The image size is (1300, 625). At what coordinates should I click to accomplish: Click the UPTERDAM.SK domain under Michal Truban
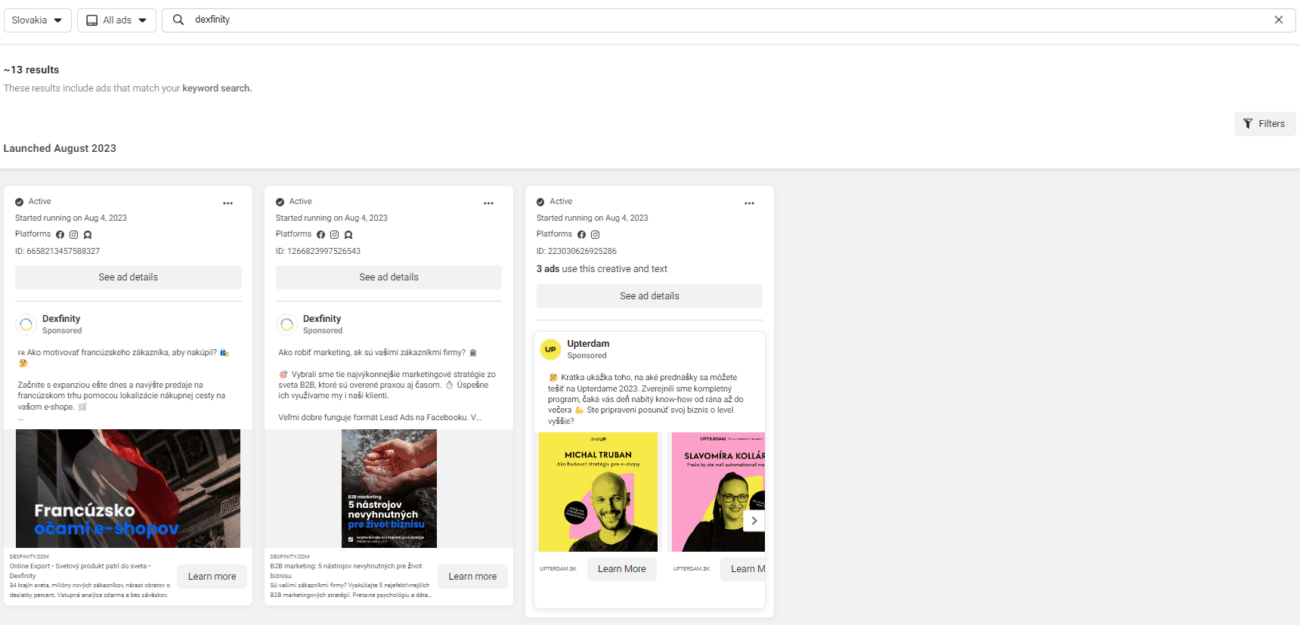(x=558, y=569)
